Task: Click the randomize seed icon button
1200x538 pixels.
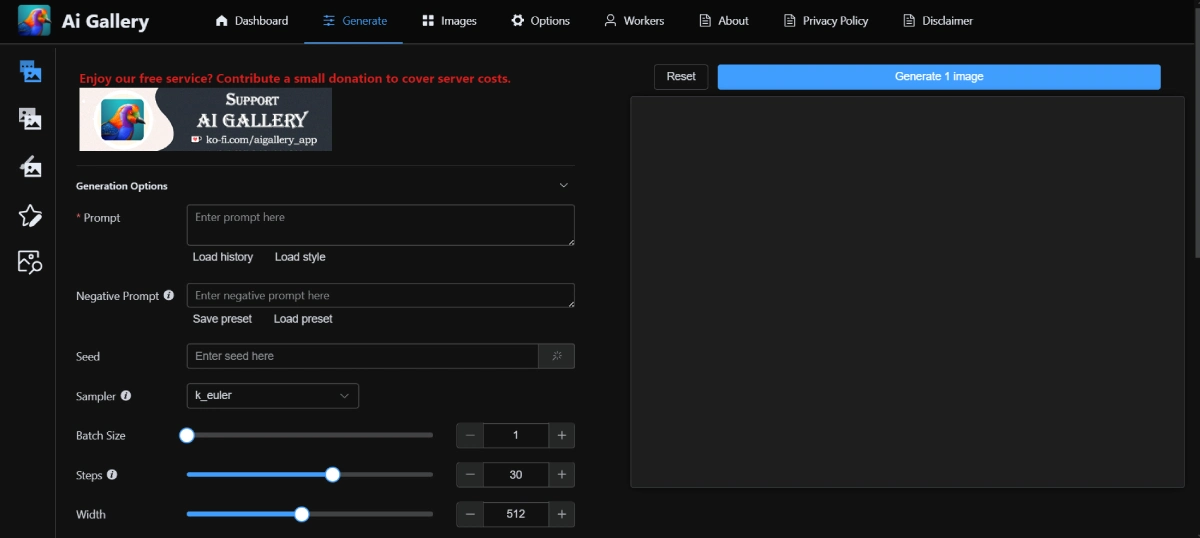Action: point(557,356)
